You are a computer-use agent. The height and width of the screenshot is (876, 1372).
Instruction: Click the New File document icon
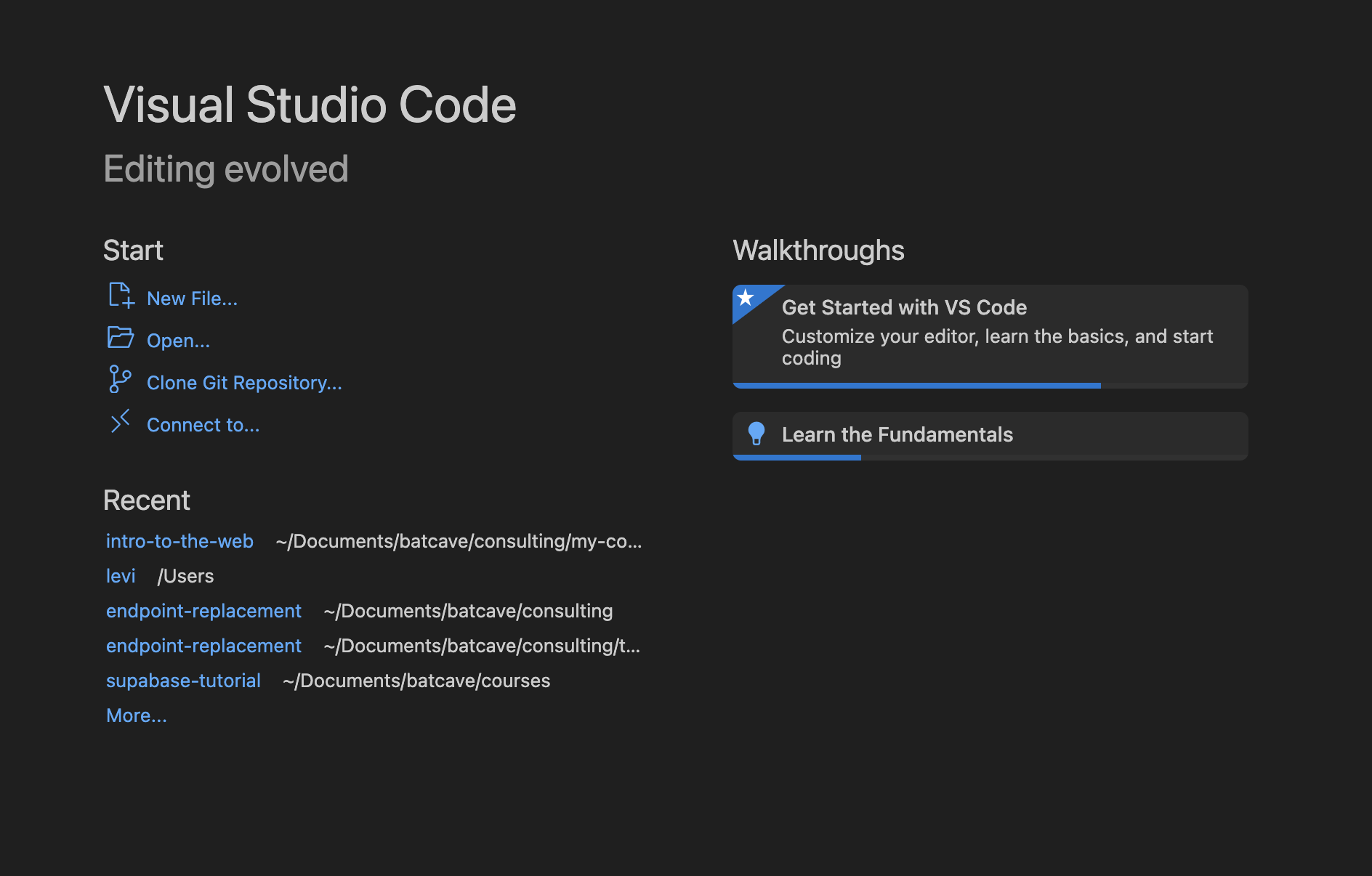pos(121,296)
